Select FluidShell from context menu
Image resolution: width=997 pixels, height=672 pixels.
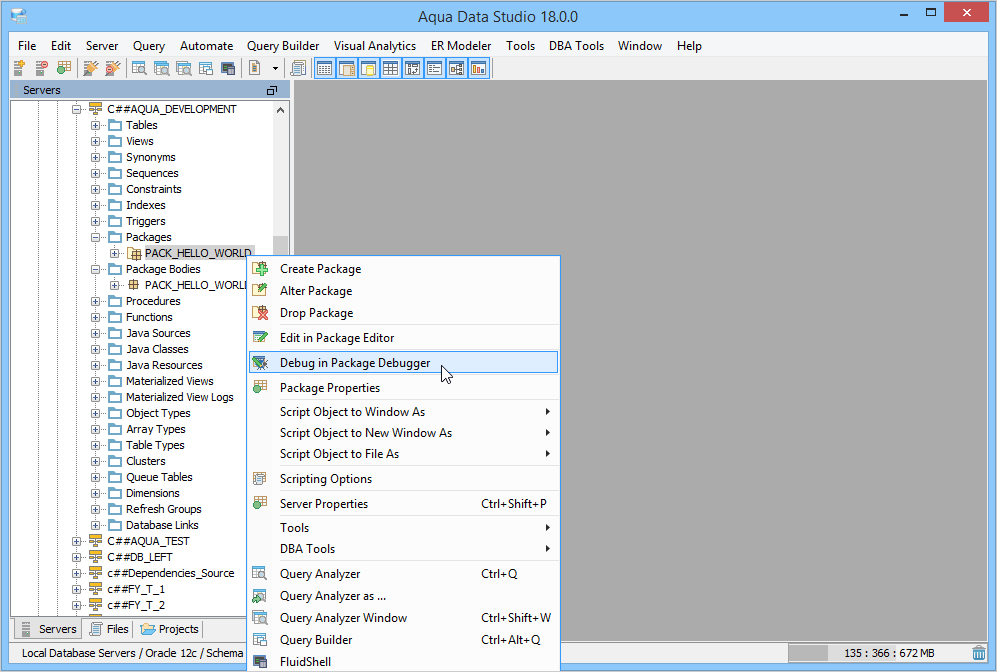pos(404,661)
